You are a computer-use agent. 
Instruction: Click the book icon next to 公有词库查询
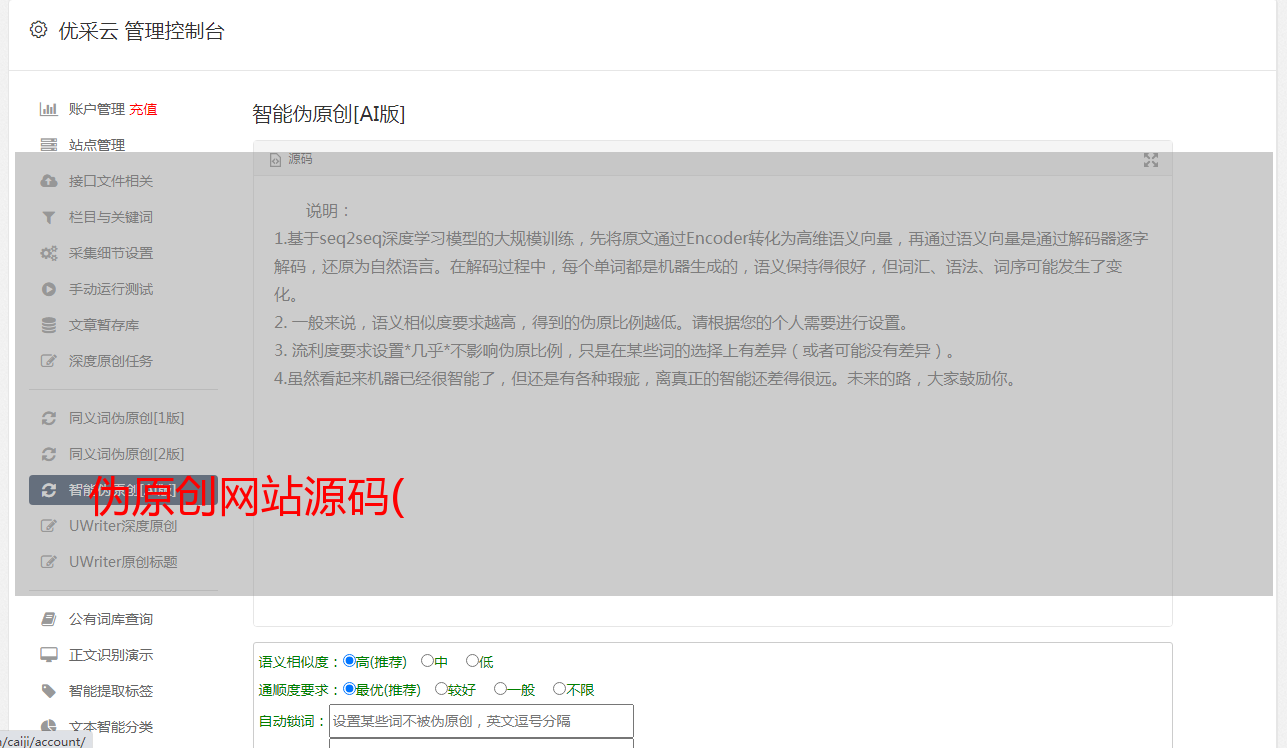pos(48,619)
